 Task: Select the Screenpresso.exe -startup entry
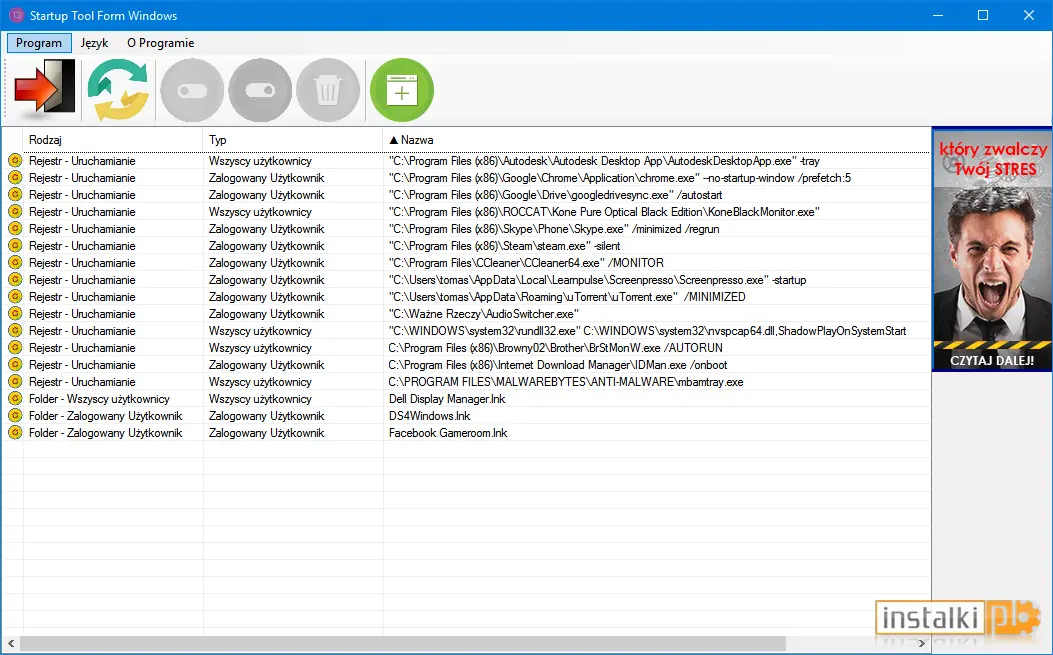coord(597,280)
